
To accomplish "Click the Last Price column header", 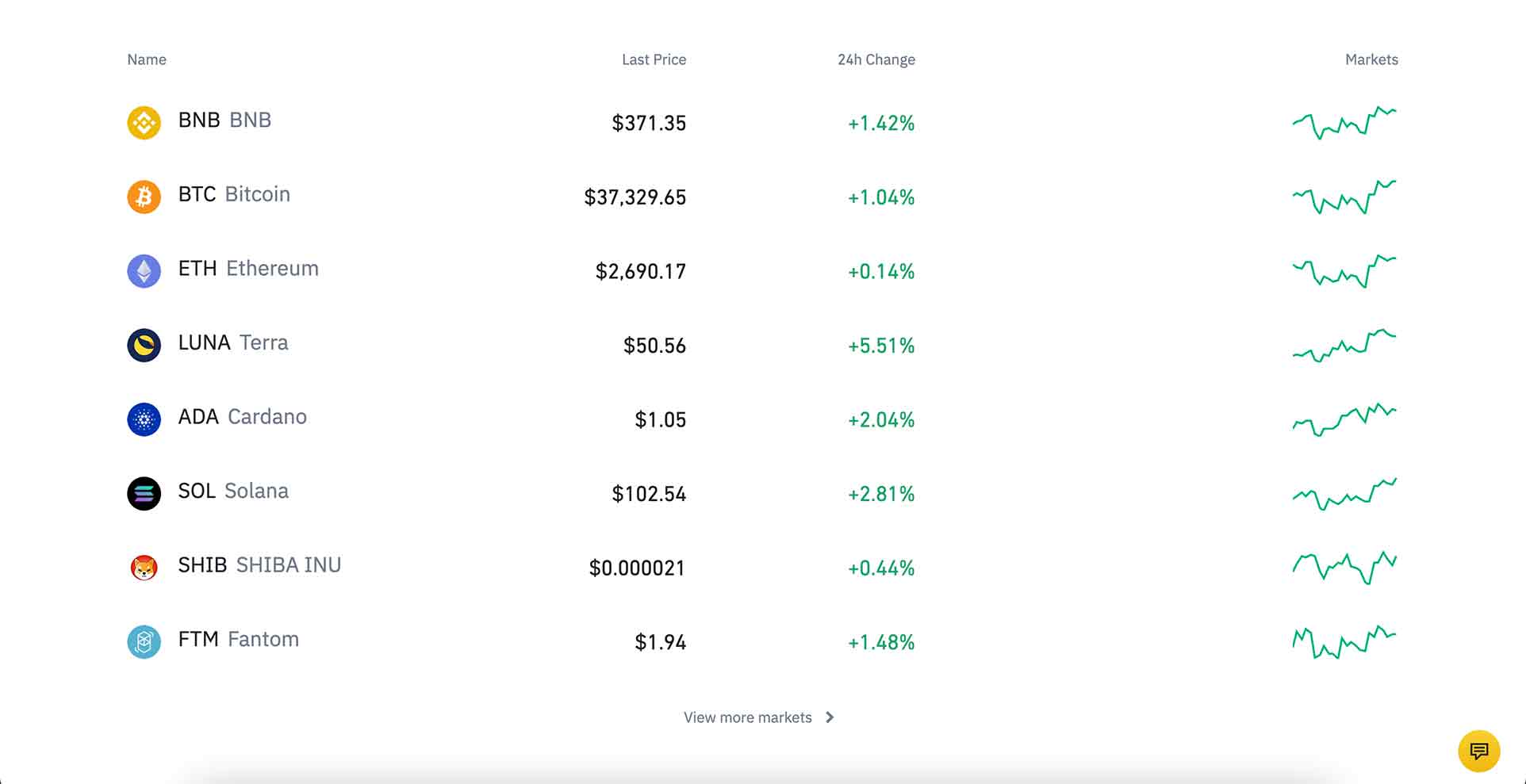I will coord(654,59).
